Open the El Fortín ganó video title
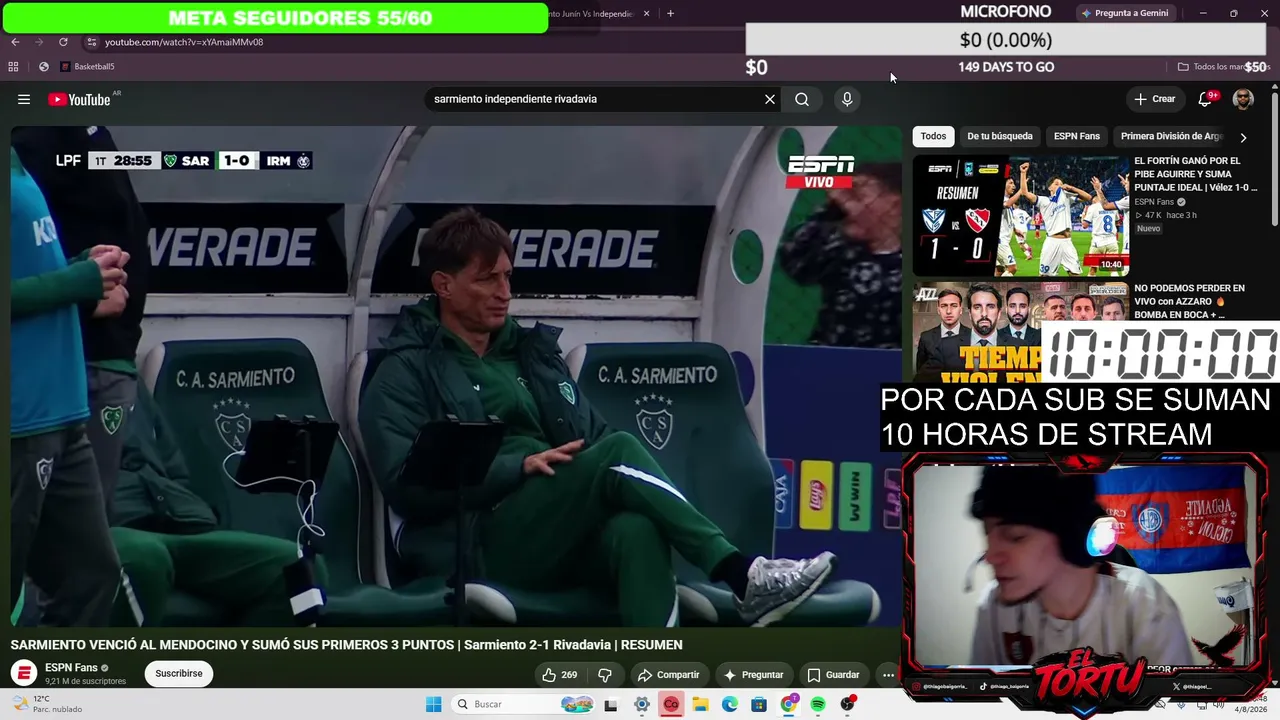This screenshot has height=720, width=1280. (x=1196, y=174)
